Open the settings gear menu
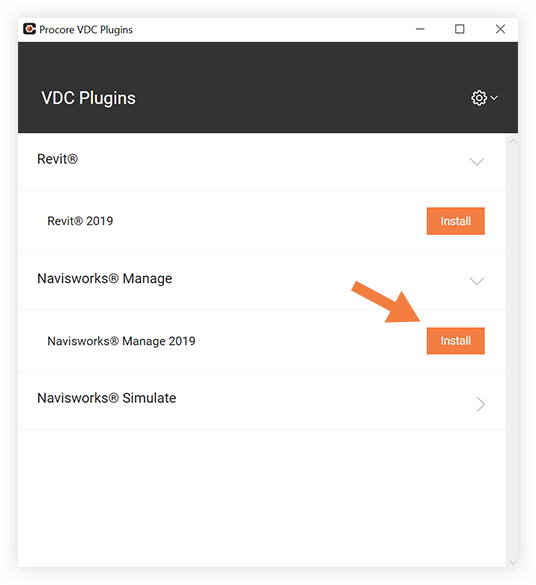The width and height of the screenshot is (536, 585). coord(479,98)
